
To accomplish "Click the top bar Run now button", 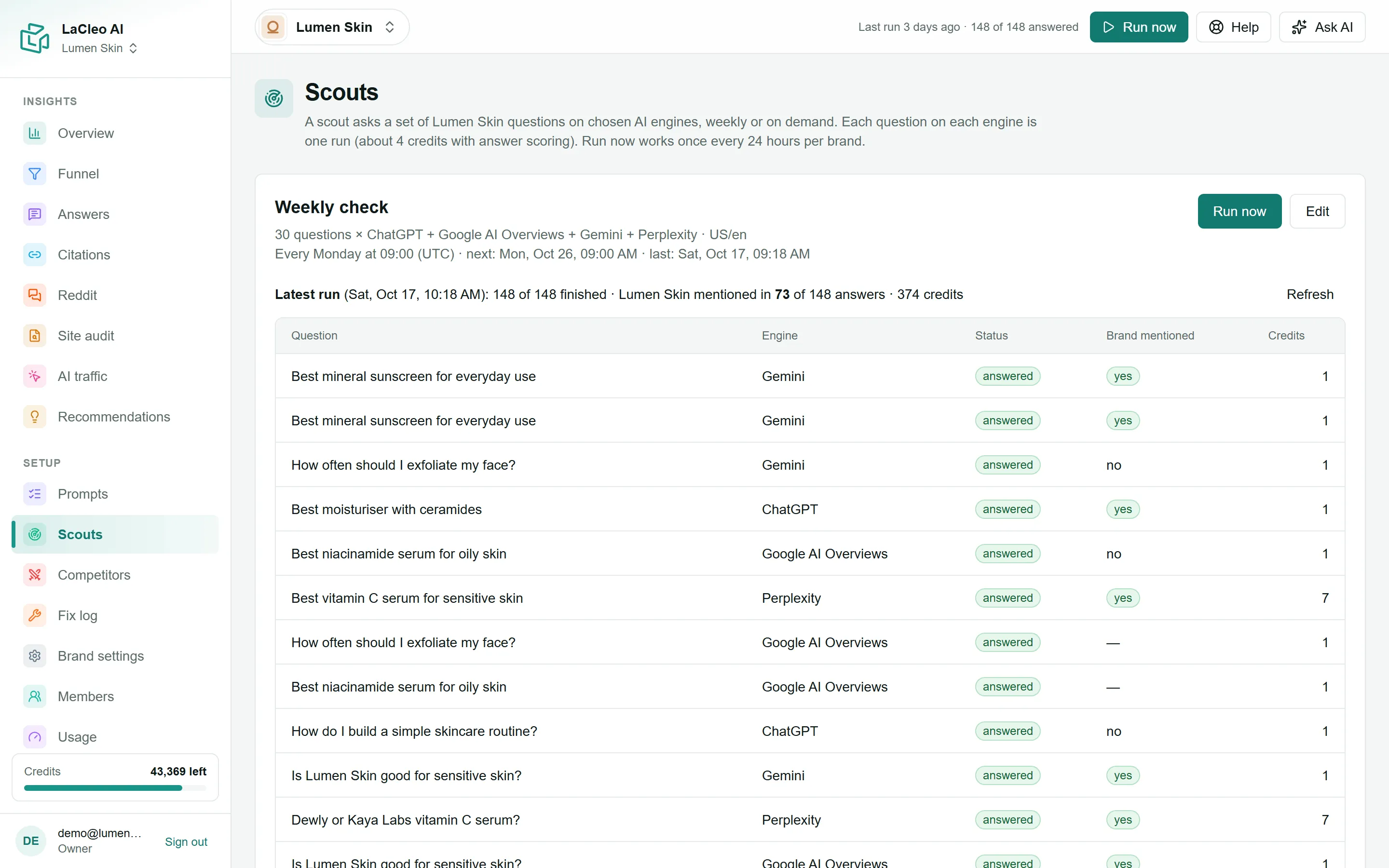I will coord(1139,27).
